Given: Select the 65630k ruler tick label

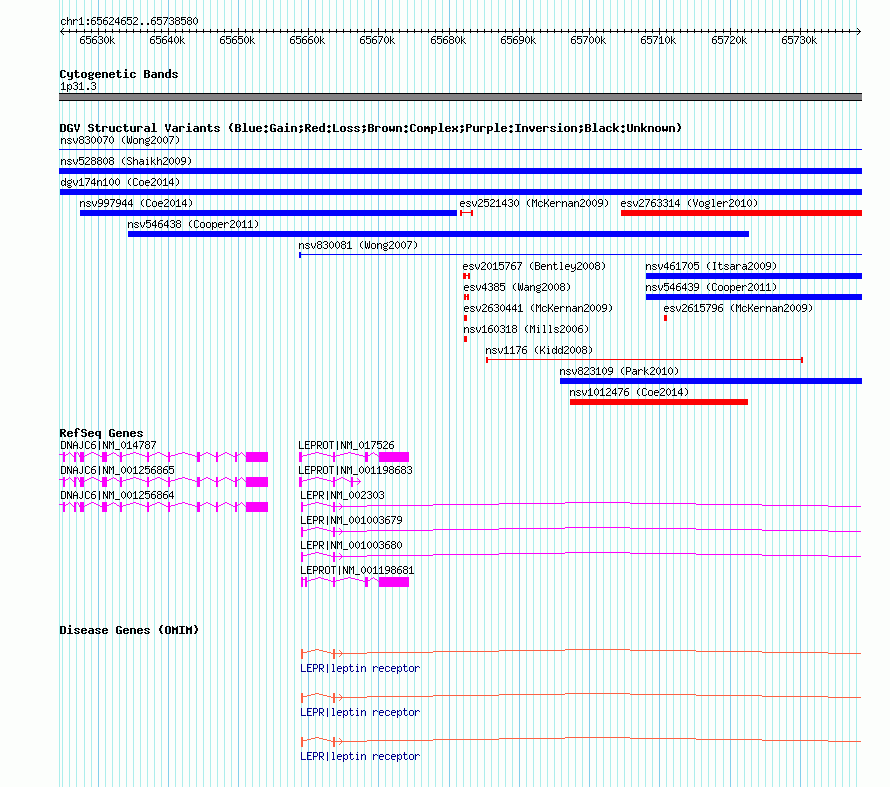Looking at the screenshot, I should pos(97,40).
